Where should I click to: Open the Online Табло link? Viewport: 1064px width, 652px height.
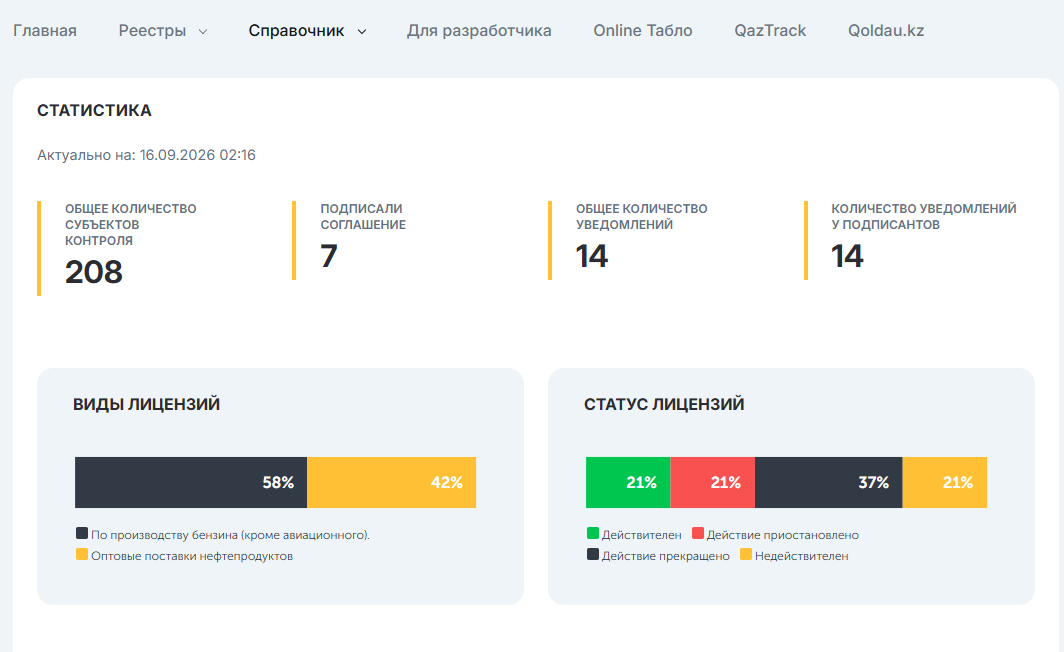click(643, 31)
